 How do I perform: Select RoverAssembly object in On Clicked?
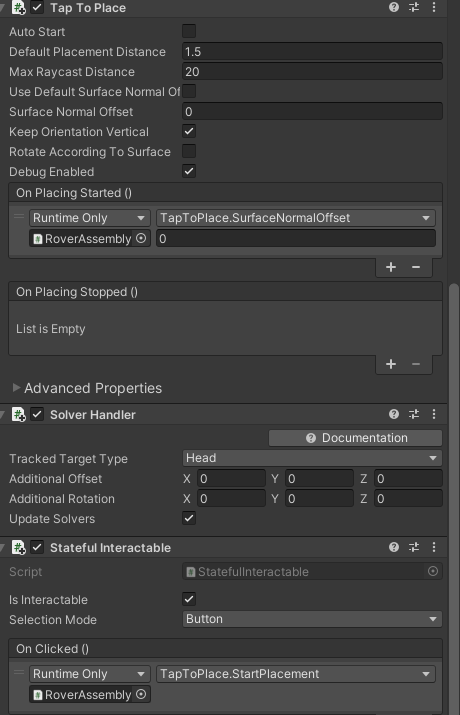[x=83, y=694]
